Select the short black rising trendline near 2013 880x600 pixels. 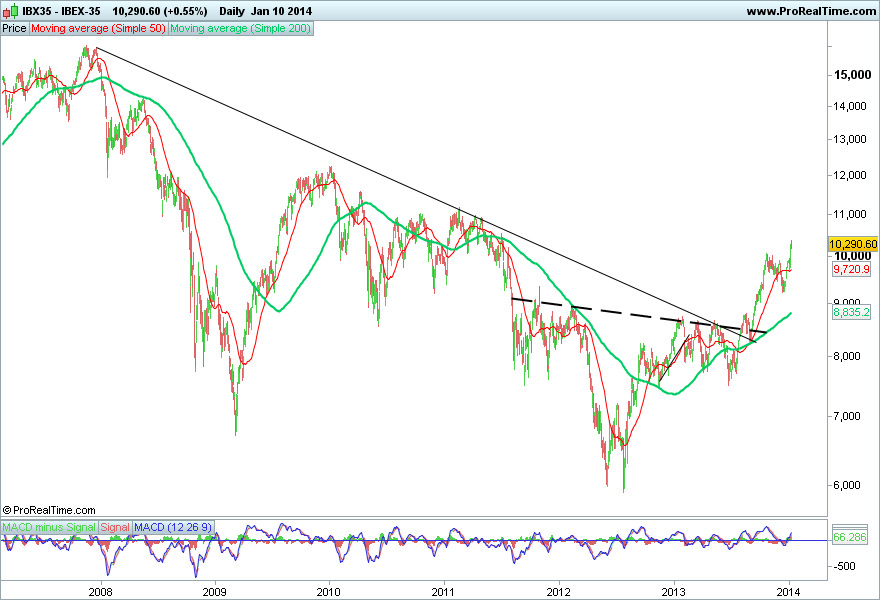click(x=673, y=359)
